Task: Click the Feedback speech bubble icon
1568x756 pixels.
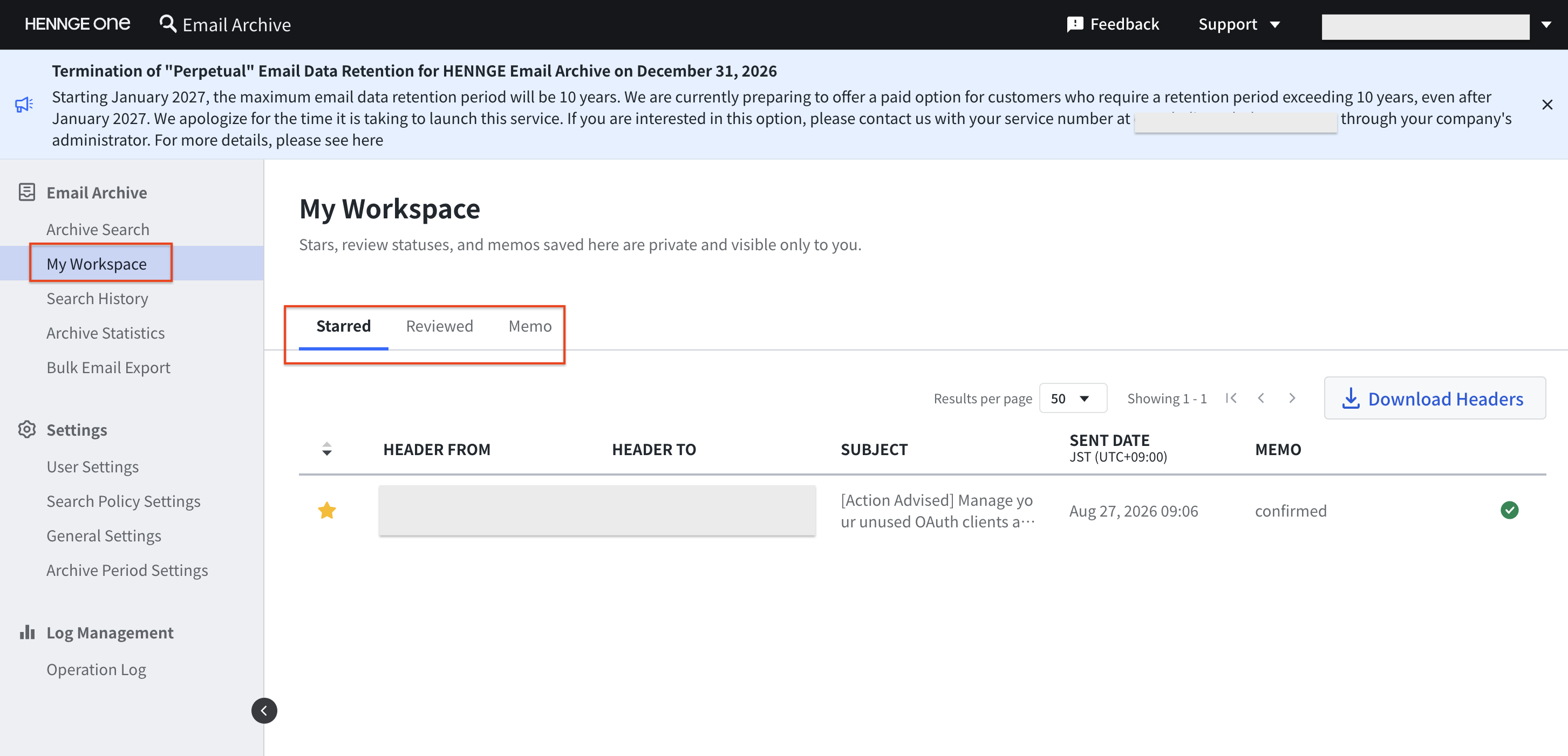Action: coord(1075,24)
